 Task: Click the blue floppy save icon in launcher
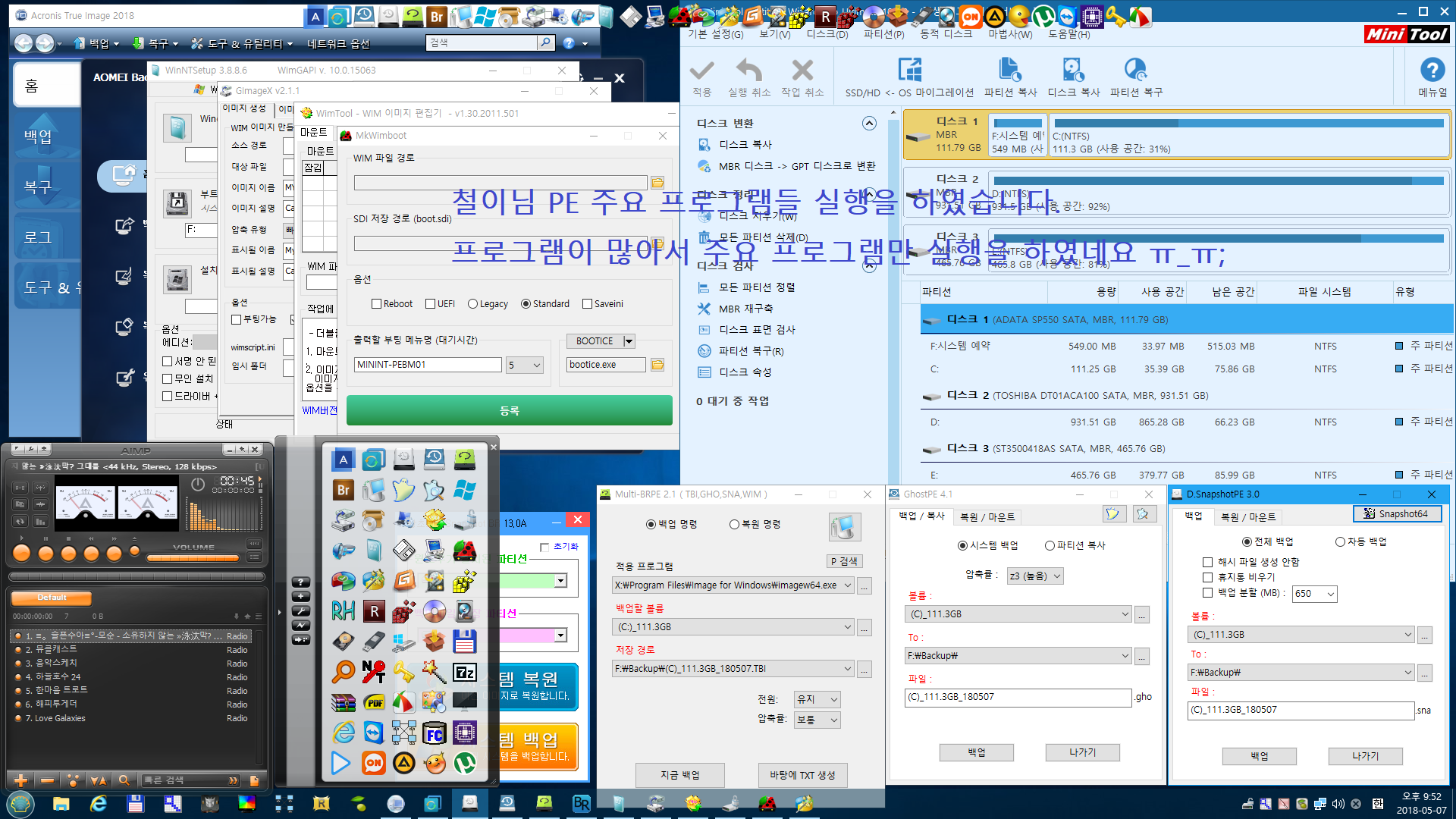point(464,642)
